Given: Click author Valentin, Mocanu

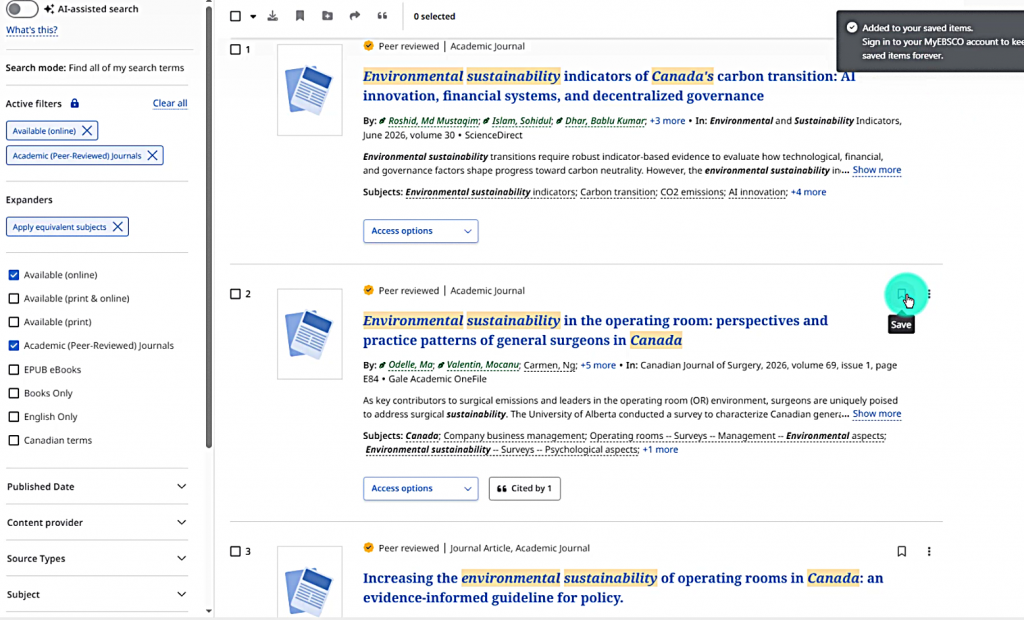Looking at the screenshot, I should click(x=482, y=365).
